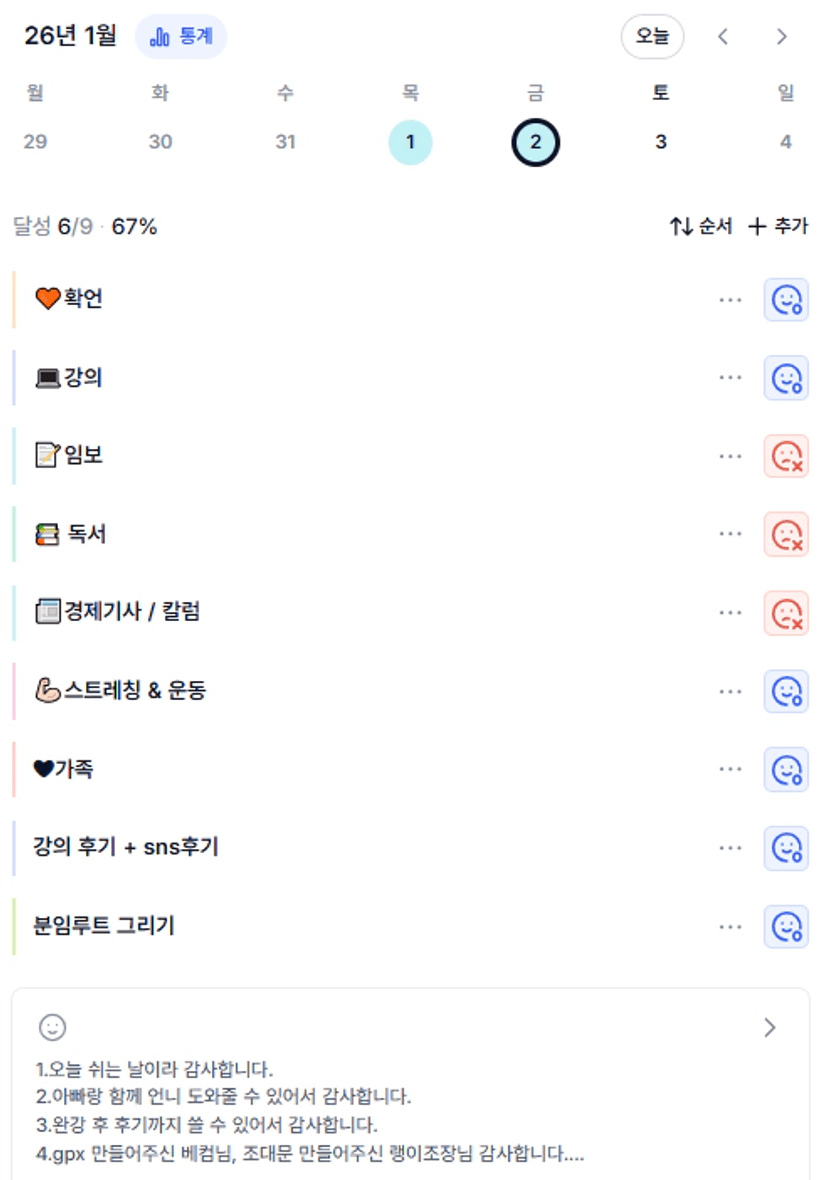
Task: Select Saturday the 3rd in calendar
Action: click(x=660, y=143)
